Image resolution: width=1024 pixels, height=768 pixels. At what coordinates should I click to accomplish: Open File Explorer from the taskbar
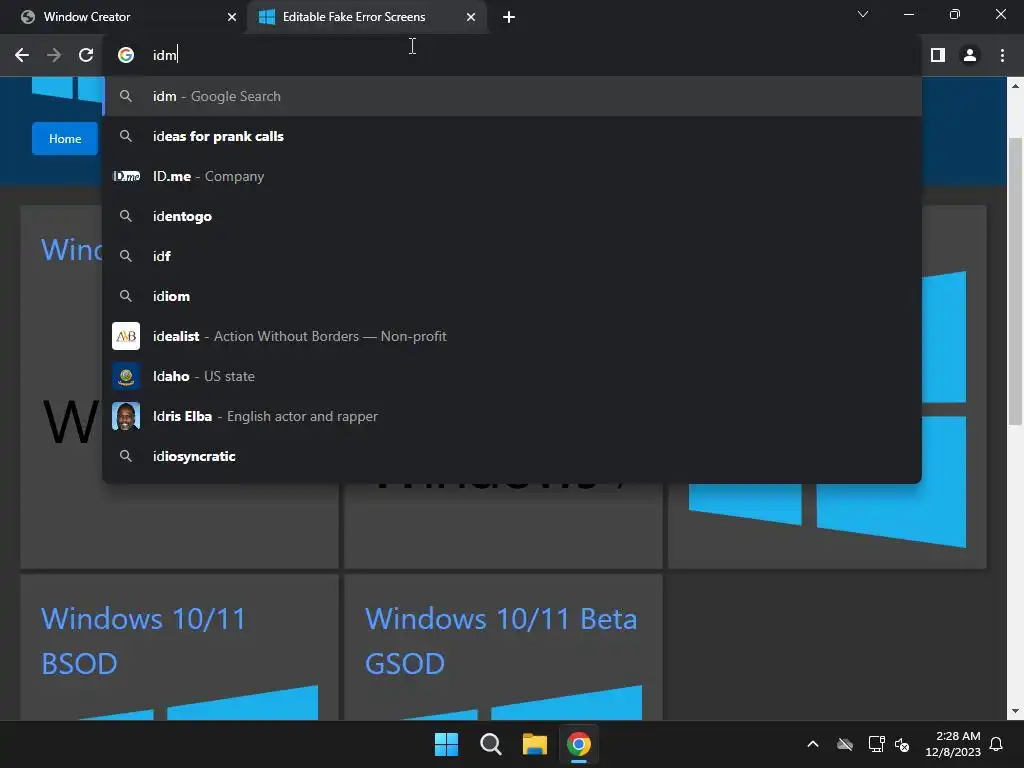[535, 744]
